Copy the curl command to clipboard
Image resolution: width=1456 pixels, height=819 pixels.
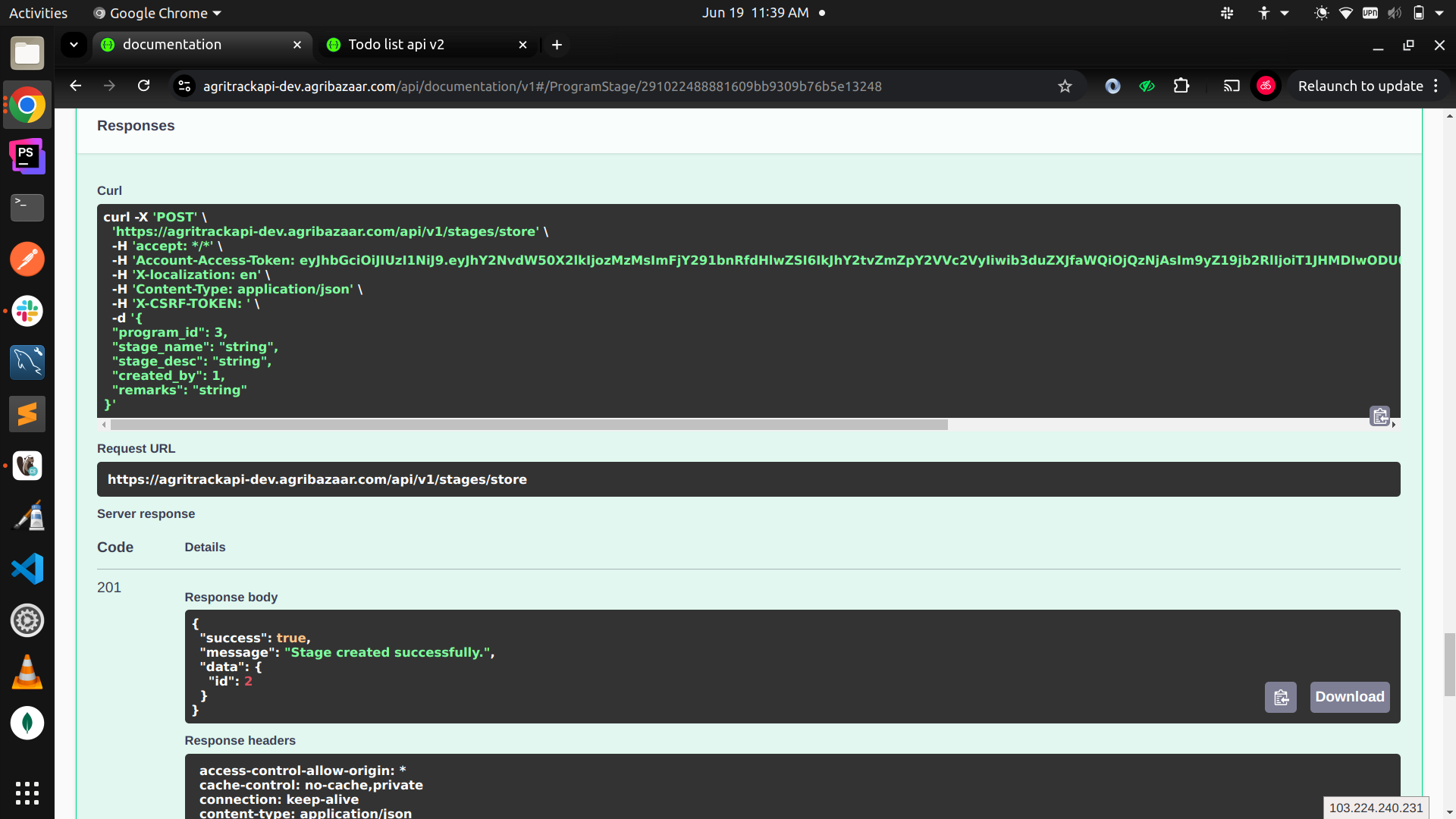click(x=1380, y=416)
